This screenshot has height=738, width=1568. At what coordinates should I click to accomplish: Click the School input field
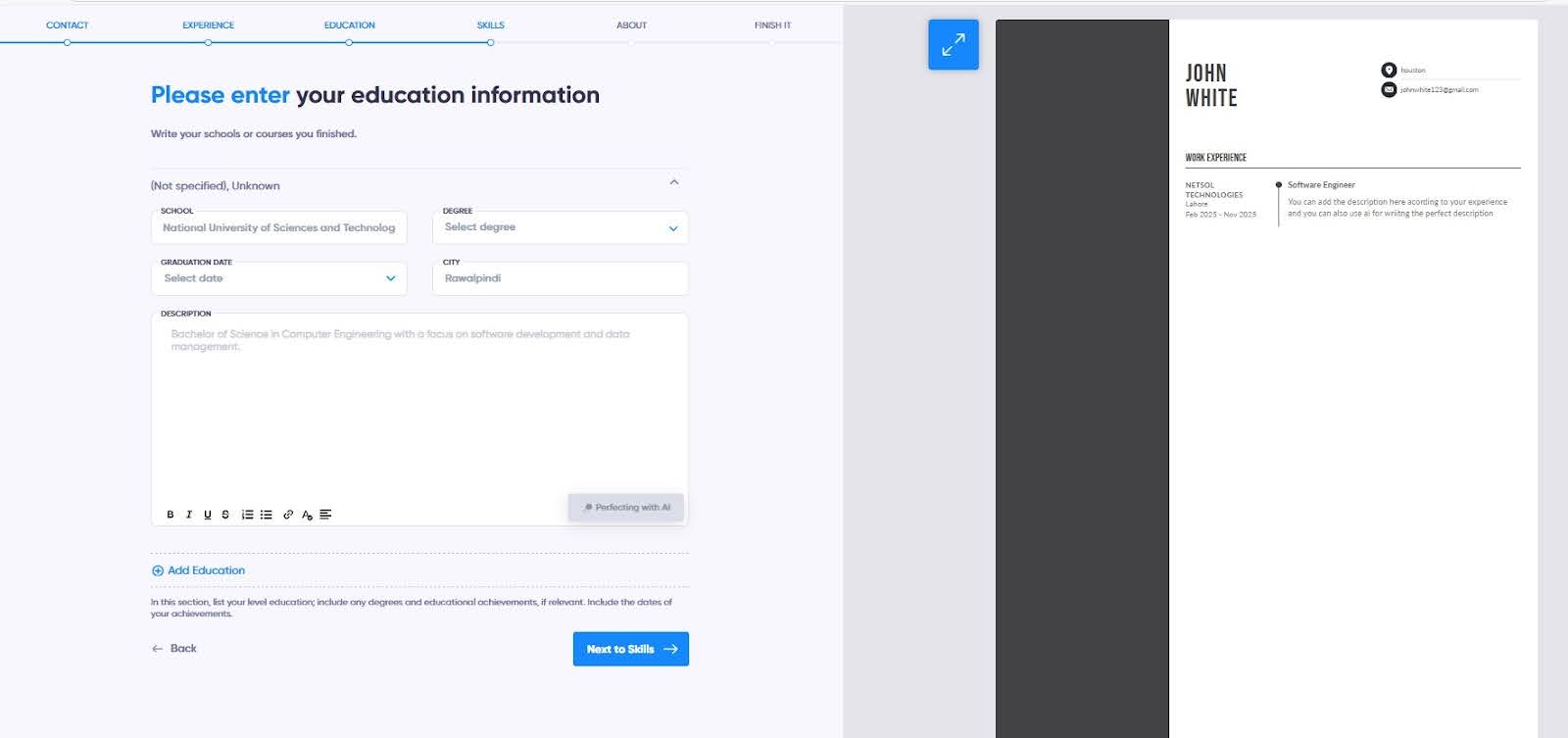point(279,227)
